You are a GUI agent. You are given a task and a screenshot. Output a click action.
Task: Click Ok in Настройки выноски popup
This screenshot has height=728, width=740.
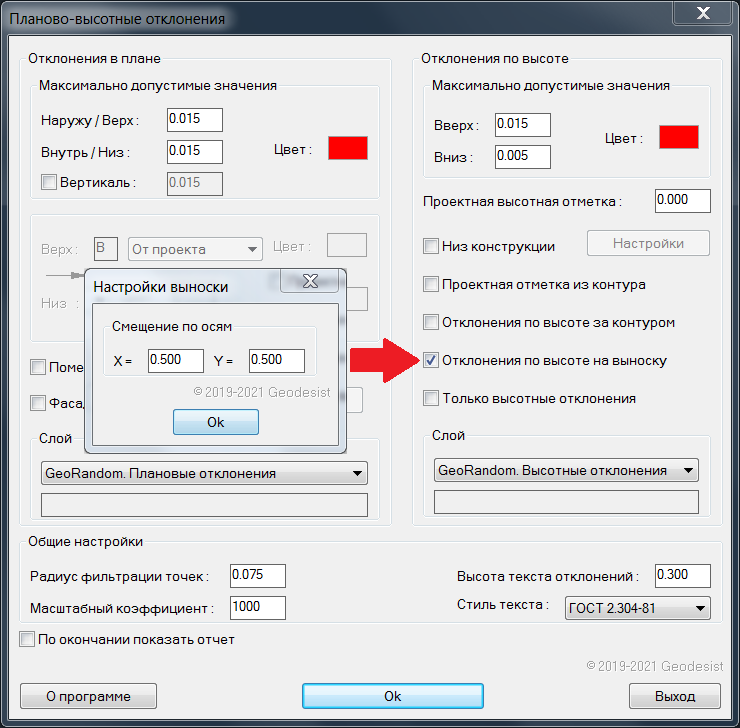(215, 422)
